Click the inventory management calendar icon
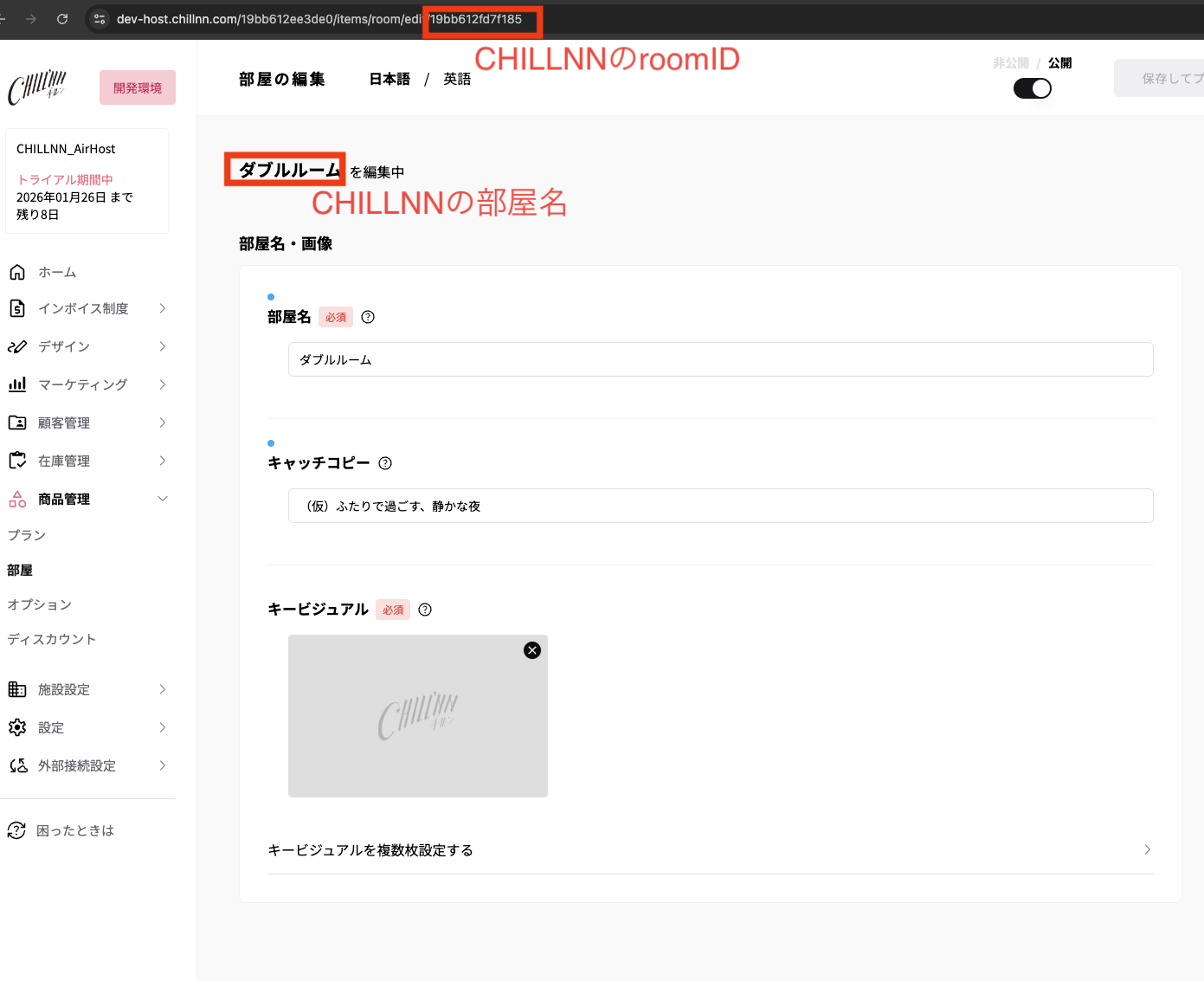Screen dimensions: 1204x981 click(x=17, y=461)
